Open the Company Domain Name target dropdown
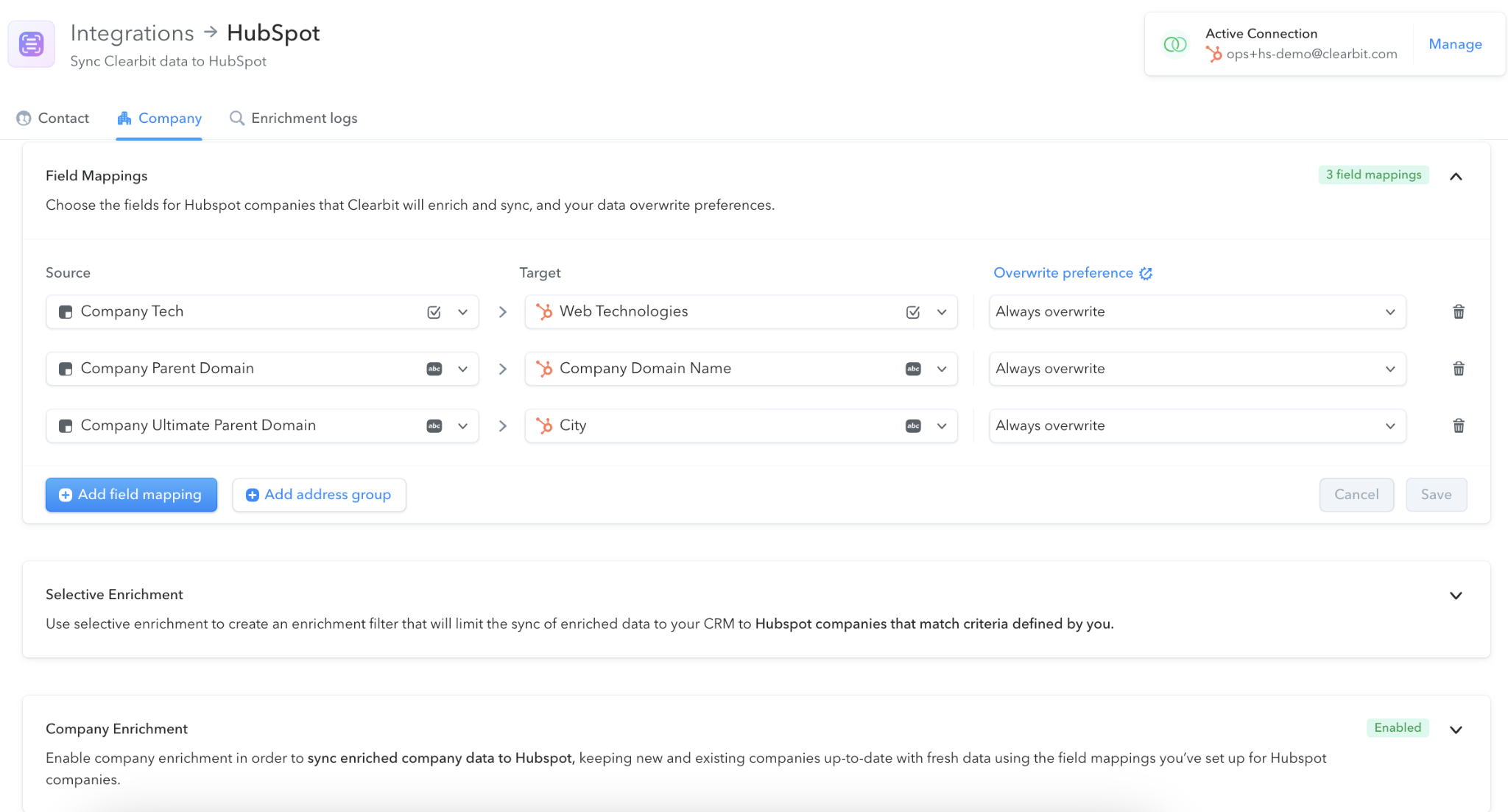 click(942, 369)
